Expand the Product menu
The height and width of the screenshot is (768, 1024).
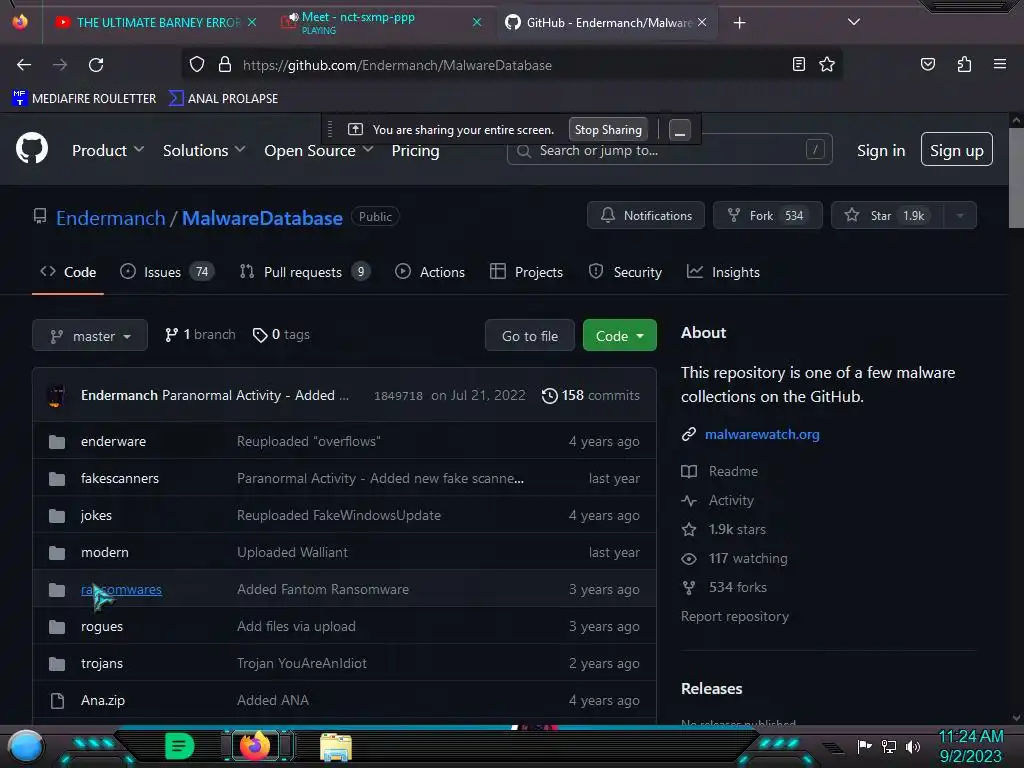[x=108, y=151]
